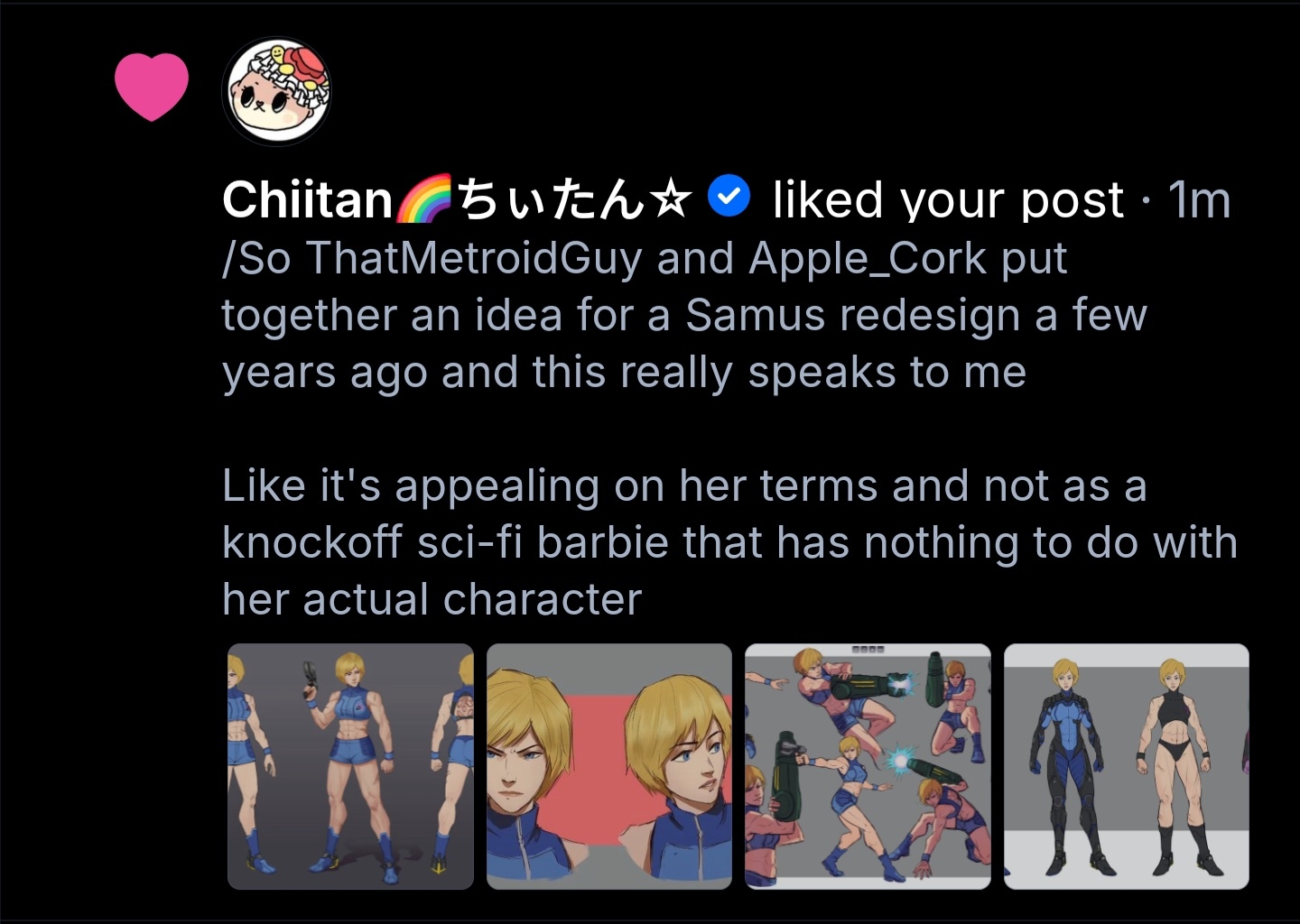The image size is (1300, 924).
Task: Open the Chiitan display name link
Action: [x=307, y=199]
